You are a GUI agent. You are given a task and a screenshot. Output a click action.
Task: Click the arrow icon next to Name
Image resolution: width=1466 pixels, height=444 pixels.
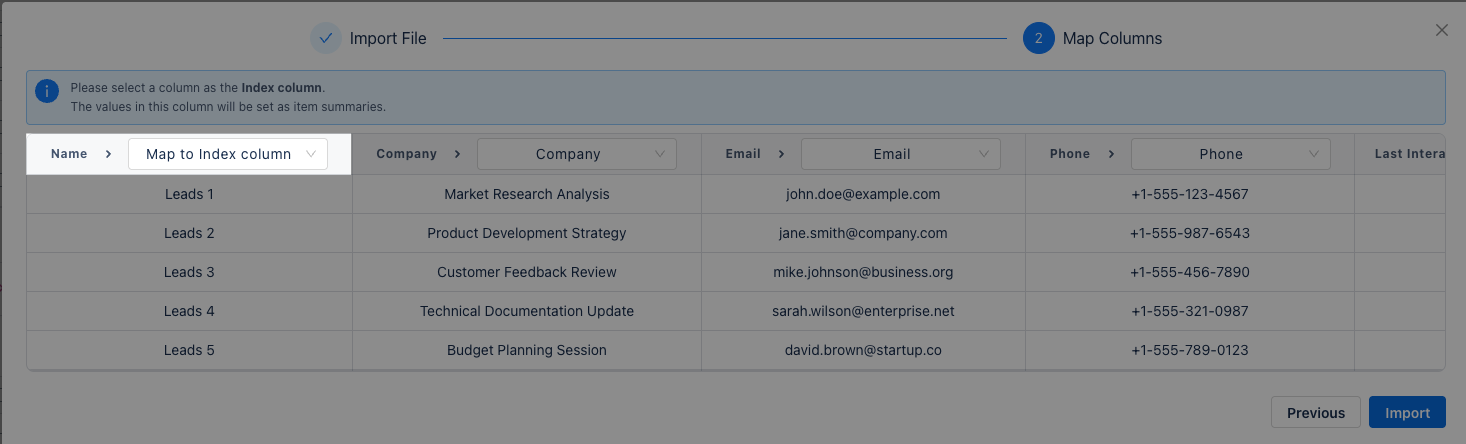coord(109,154)
